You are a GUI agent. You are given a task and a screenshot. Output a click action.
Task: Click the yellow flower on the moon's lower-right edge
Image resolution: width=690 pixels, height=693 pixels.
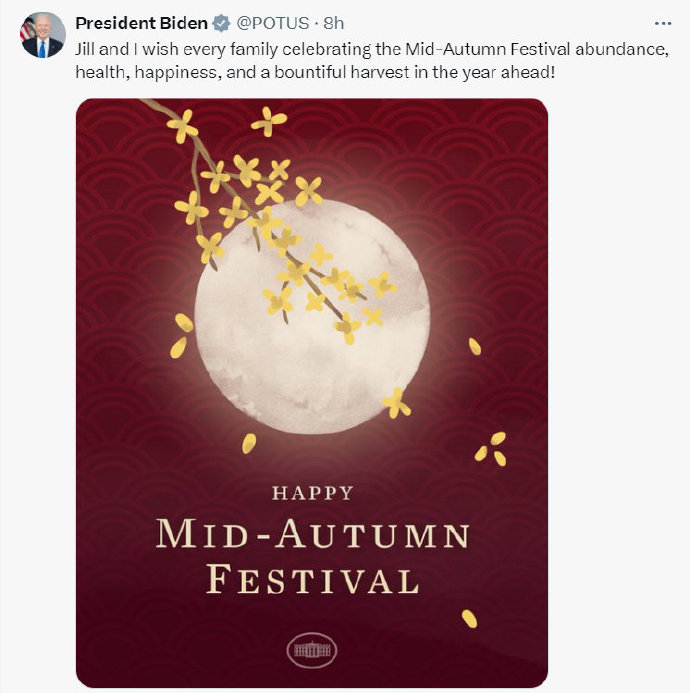(396, 403)
